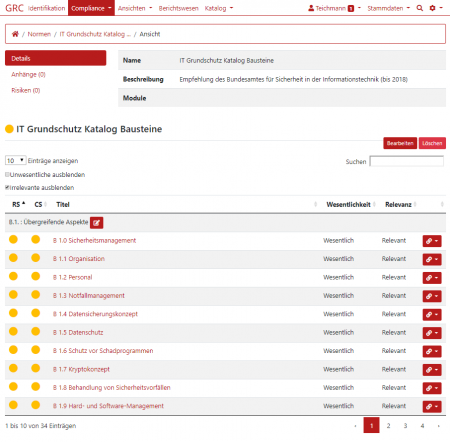The height and width of the screenshot is (442, 450).
Task: Expand the Stammdaten dropdown menu
Action: [388, 8]
